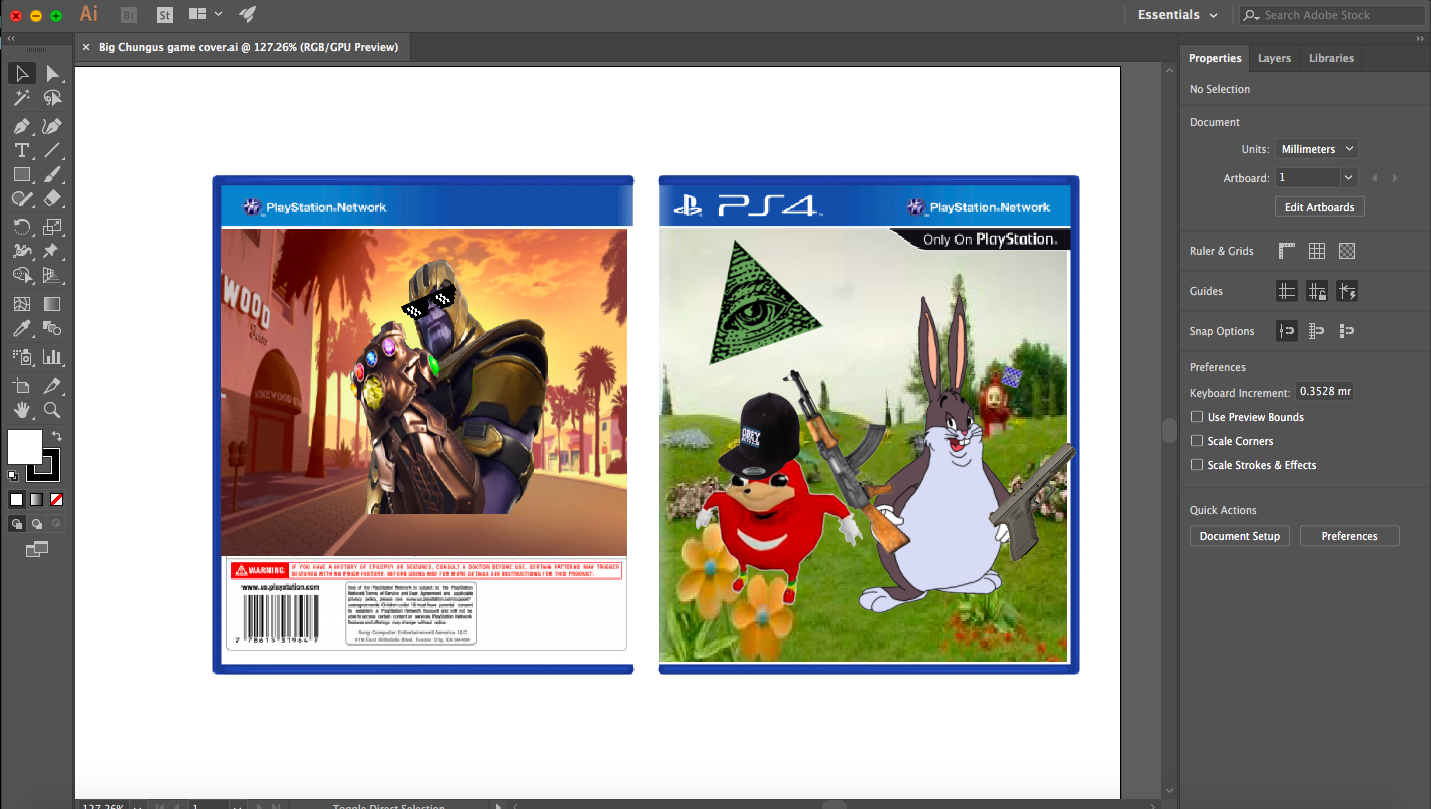Toggle snap to pixel option
Viewport: 1431px width, 809px height.
1347,331
